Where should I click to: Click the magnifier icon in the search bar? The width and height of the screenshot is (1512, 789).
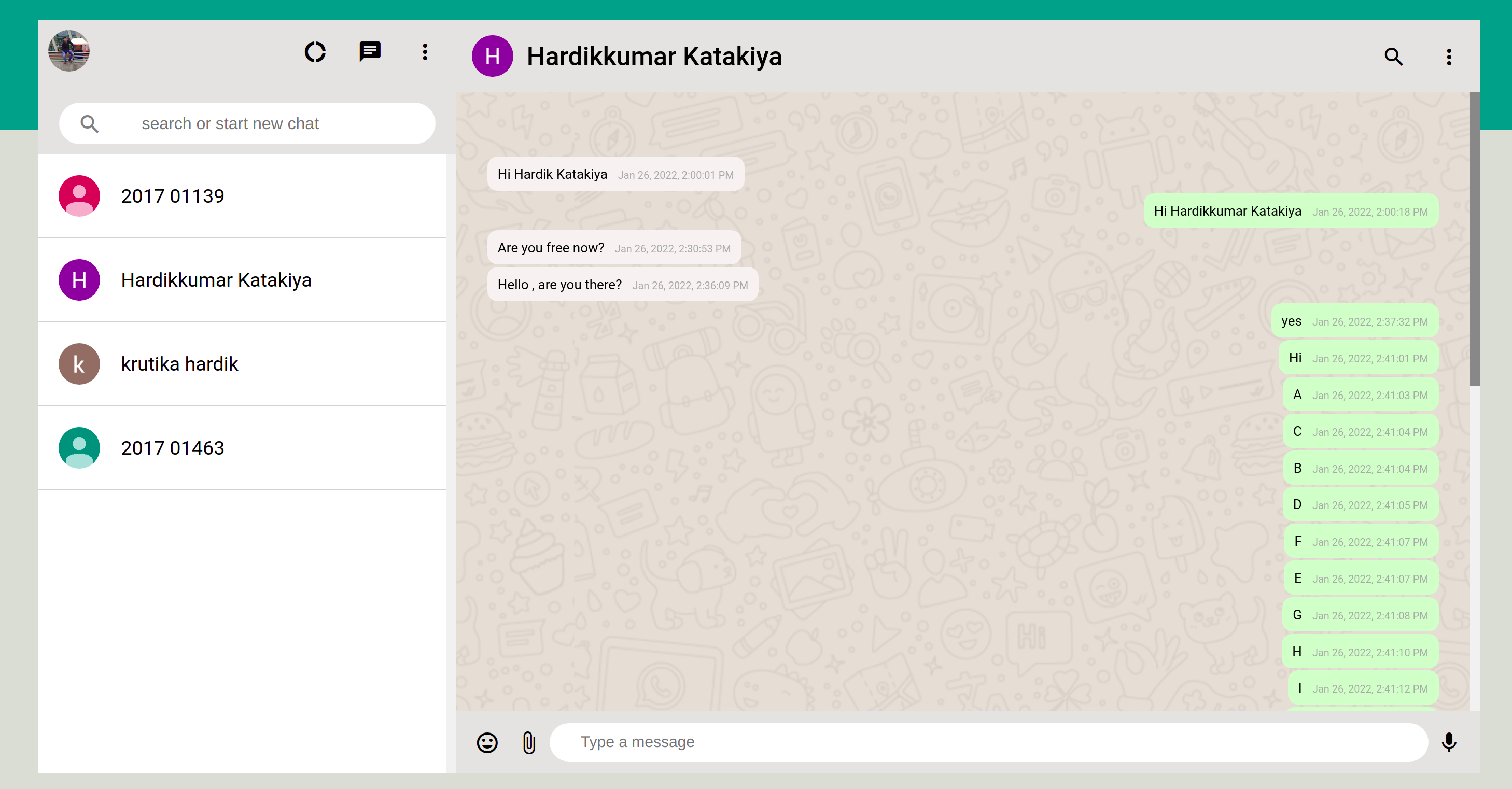coord(90,124)
